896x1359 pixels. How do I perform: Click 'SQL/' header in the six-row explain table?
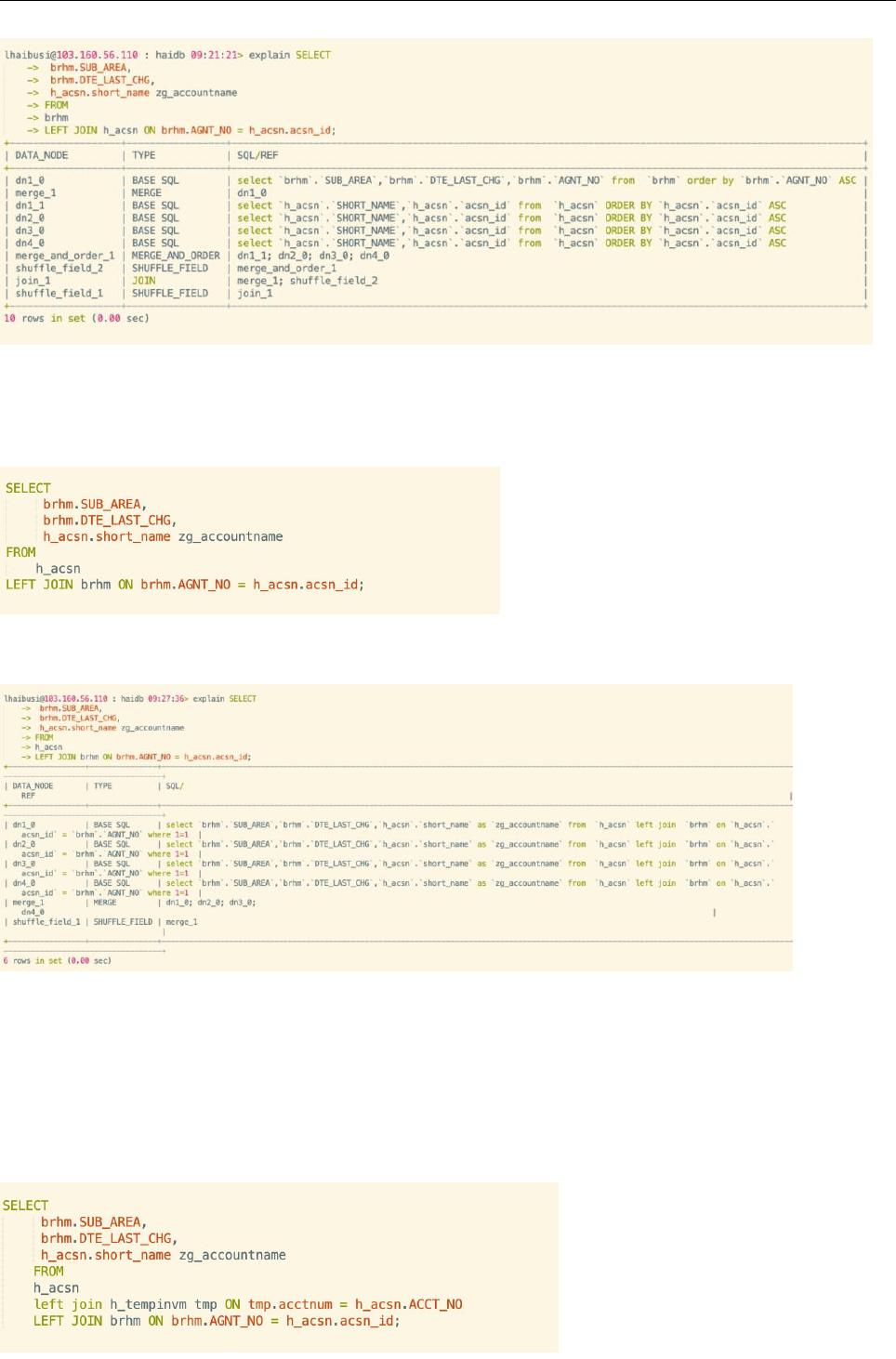[175, 786]
